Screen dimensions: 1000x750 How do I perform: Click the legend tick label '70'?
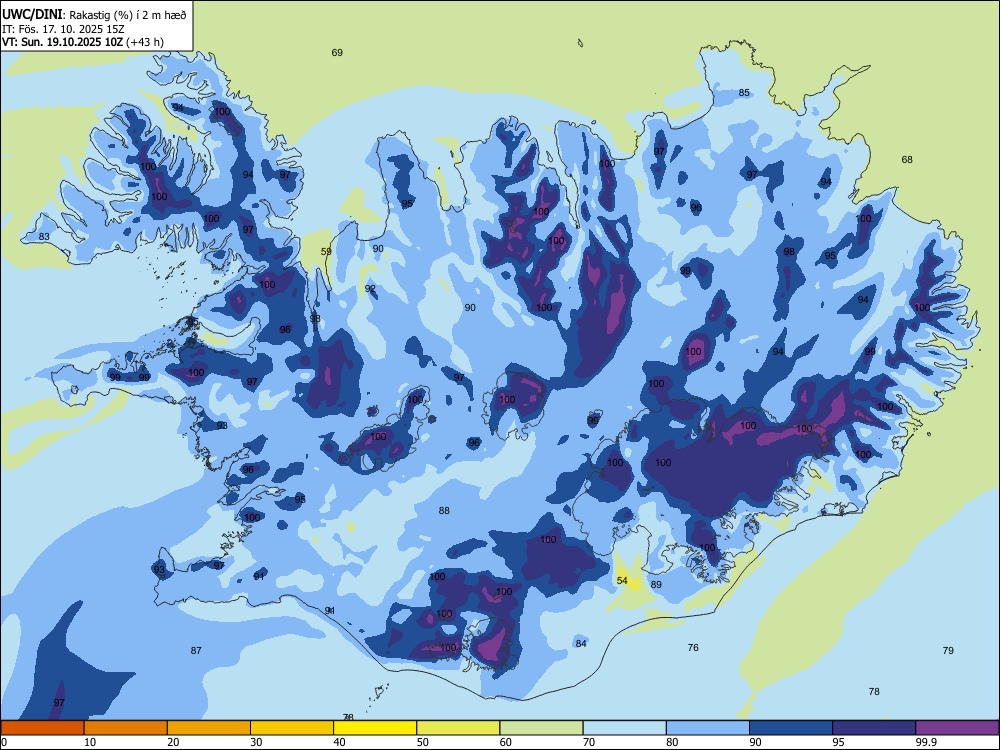pos(589,742)
